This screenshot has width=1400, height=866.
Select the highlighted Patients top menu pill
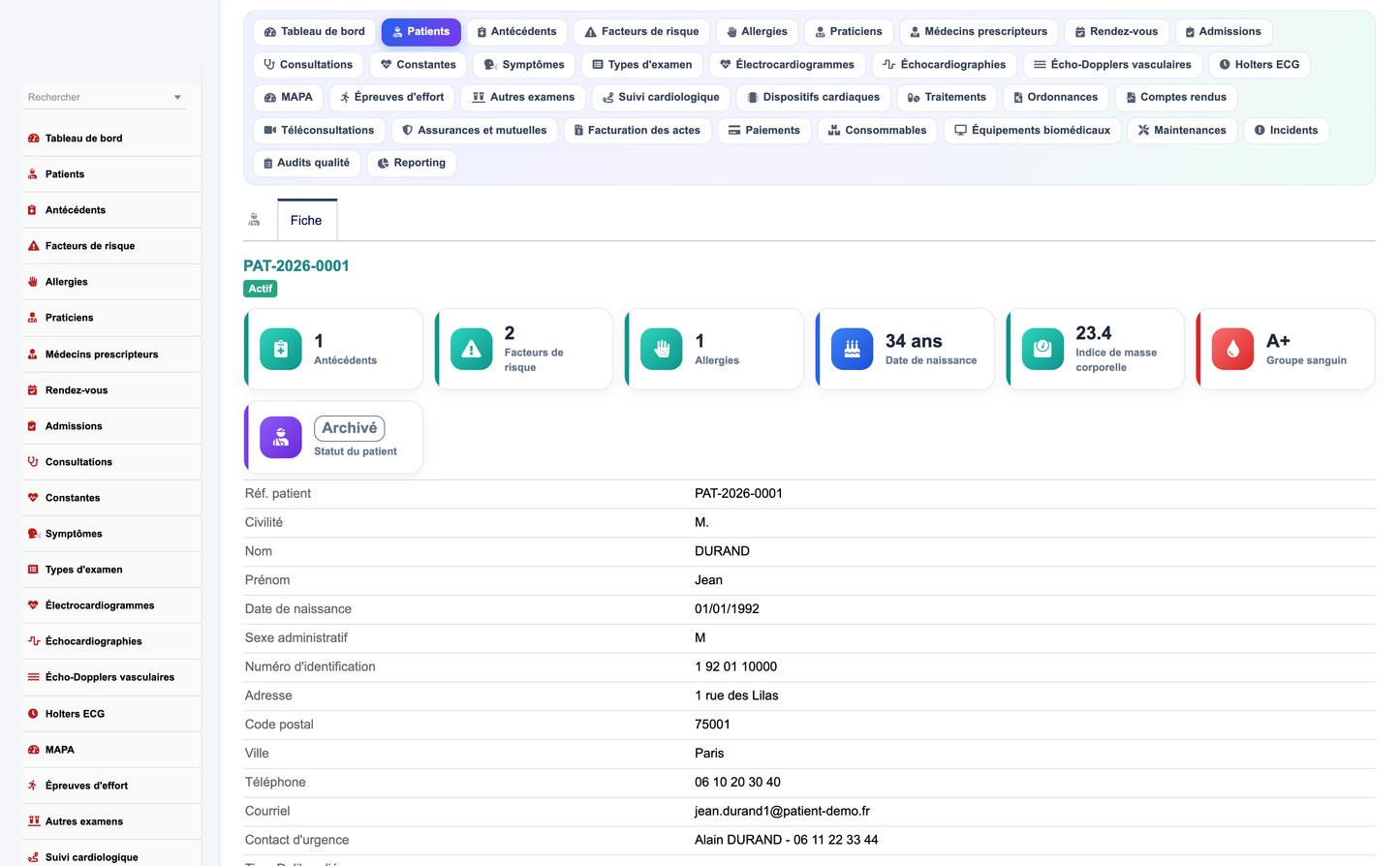click(x=421, y=32)
